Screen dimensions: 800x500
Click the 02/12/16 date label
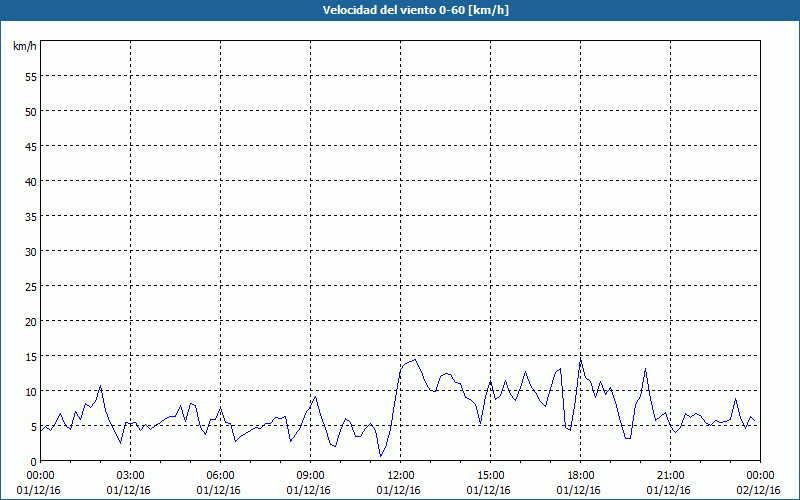[x=759, y=490]
